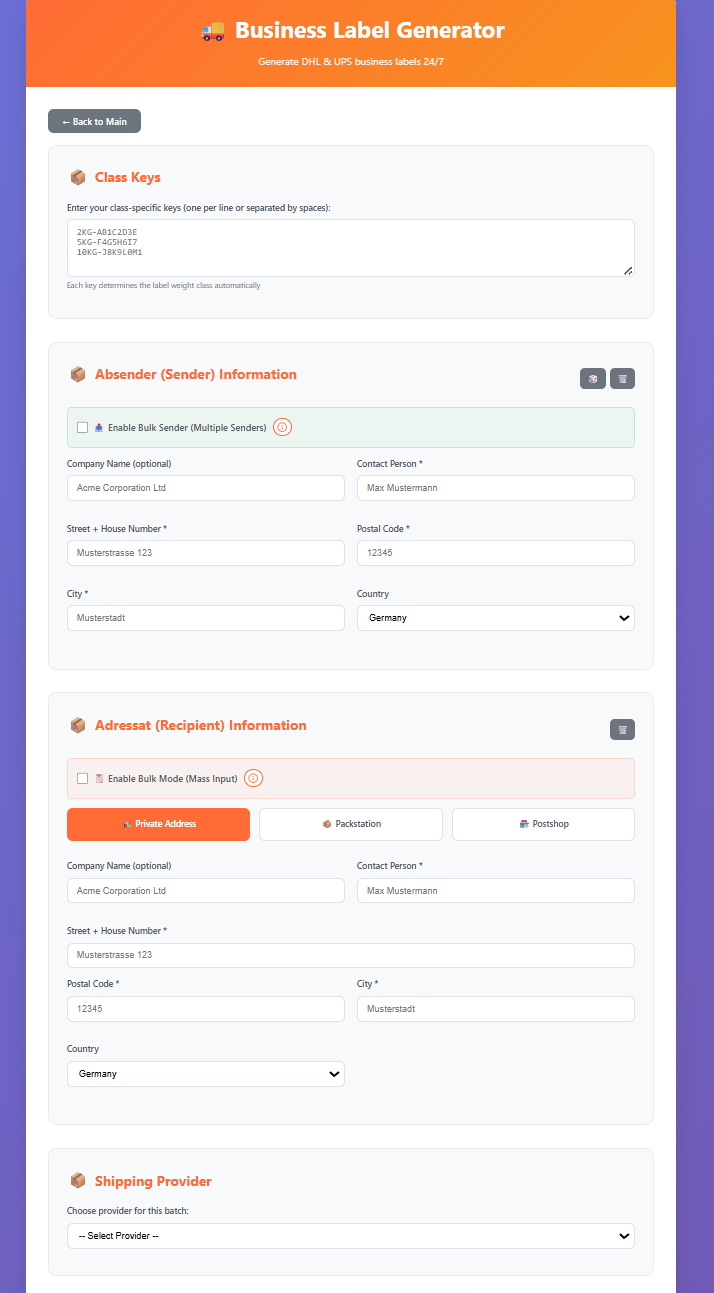Viewport: 714px width, 1293px height.
Task: Enable Bulk Sender (Multiple Senders) checkbox
Action: 83,427
